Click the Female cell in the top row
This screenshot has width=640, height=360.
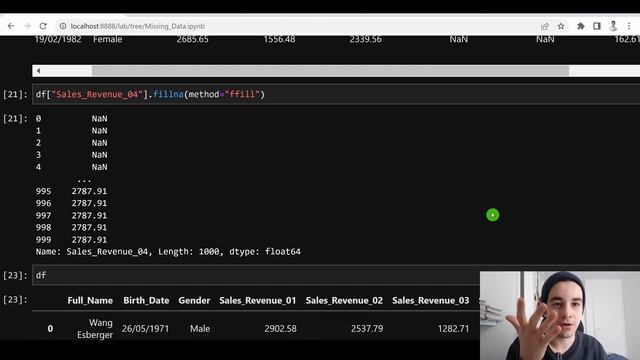click(x=108, y=39)
